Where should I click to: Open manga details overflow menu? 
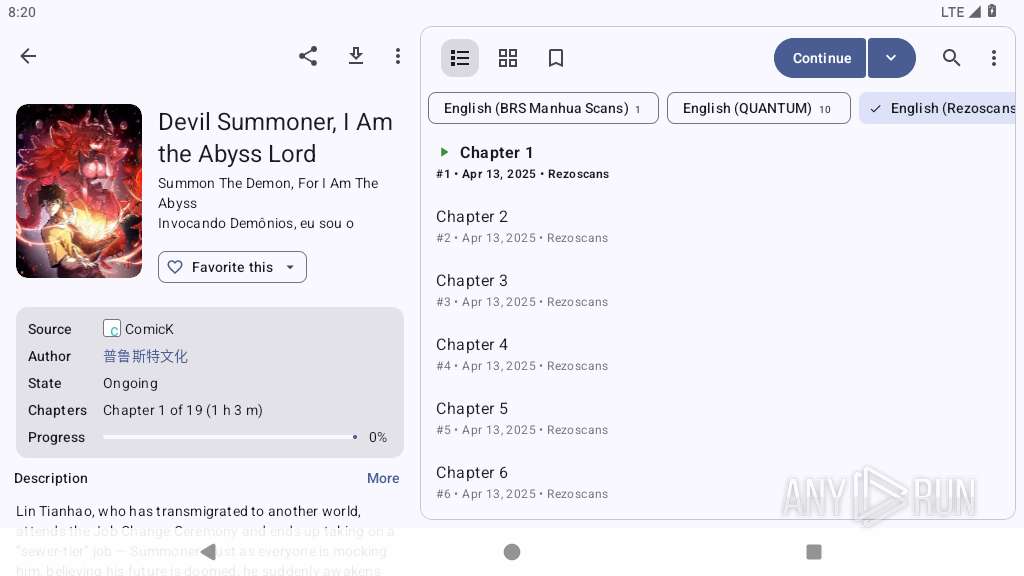click(x=398, y=56)
